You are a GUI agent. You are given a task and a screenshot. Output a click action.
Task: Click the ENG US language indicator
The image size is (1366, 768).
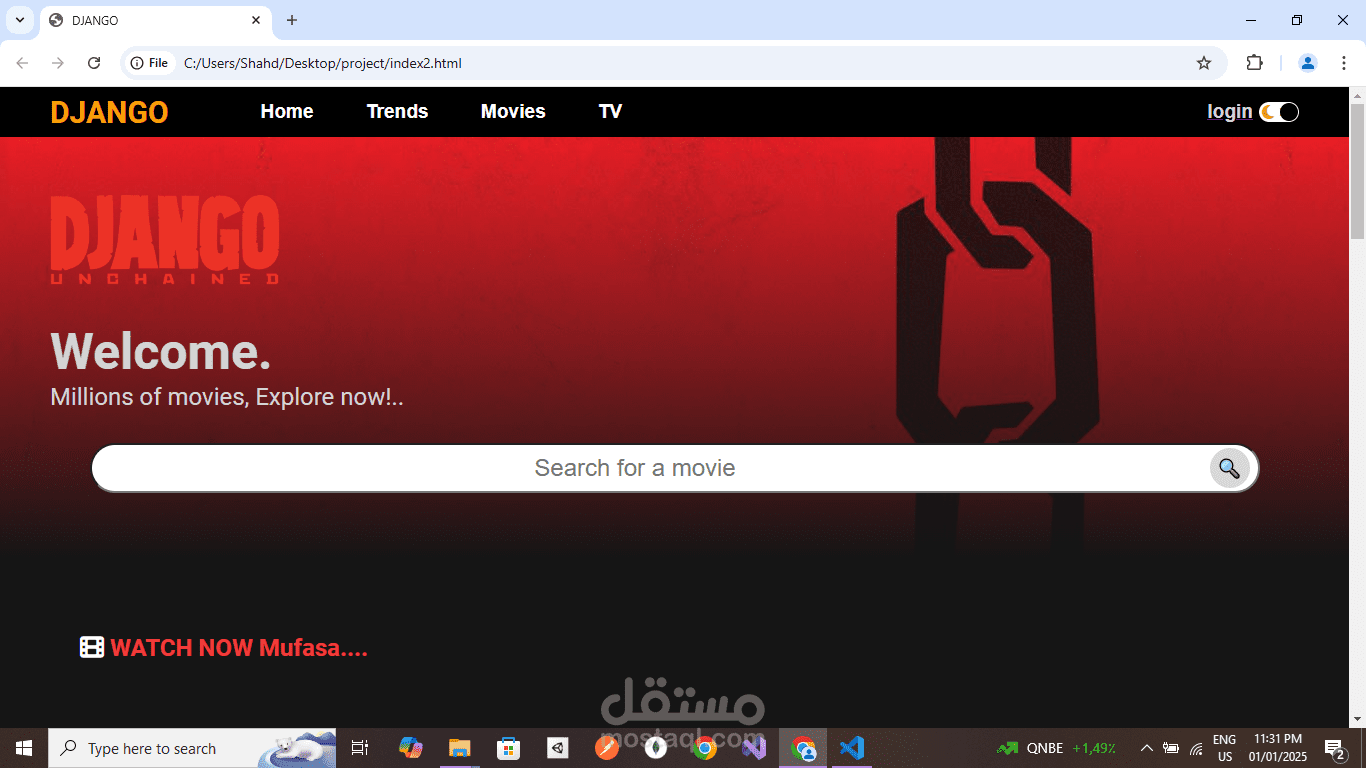coord(1224,748)
